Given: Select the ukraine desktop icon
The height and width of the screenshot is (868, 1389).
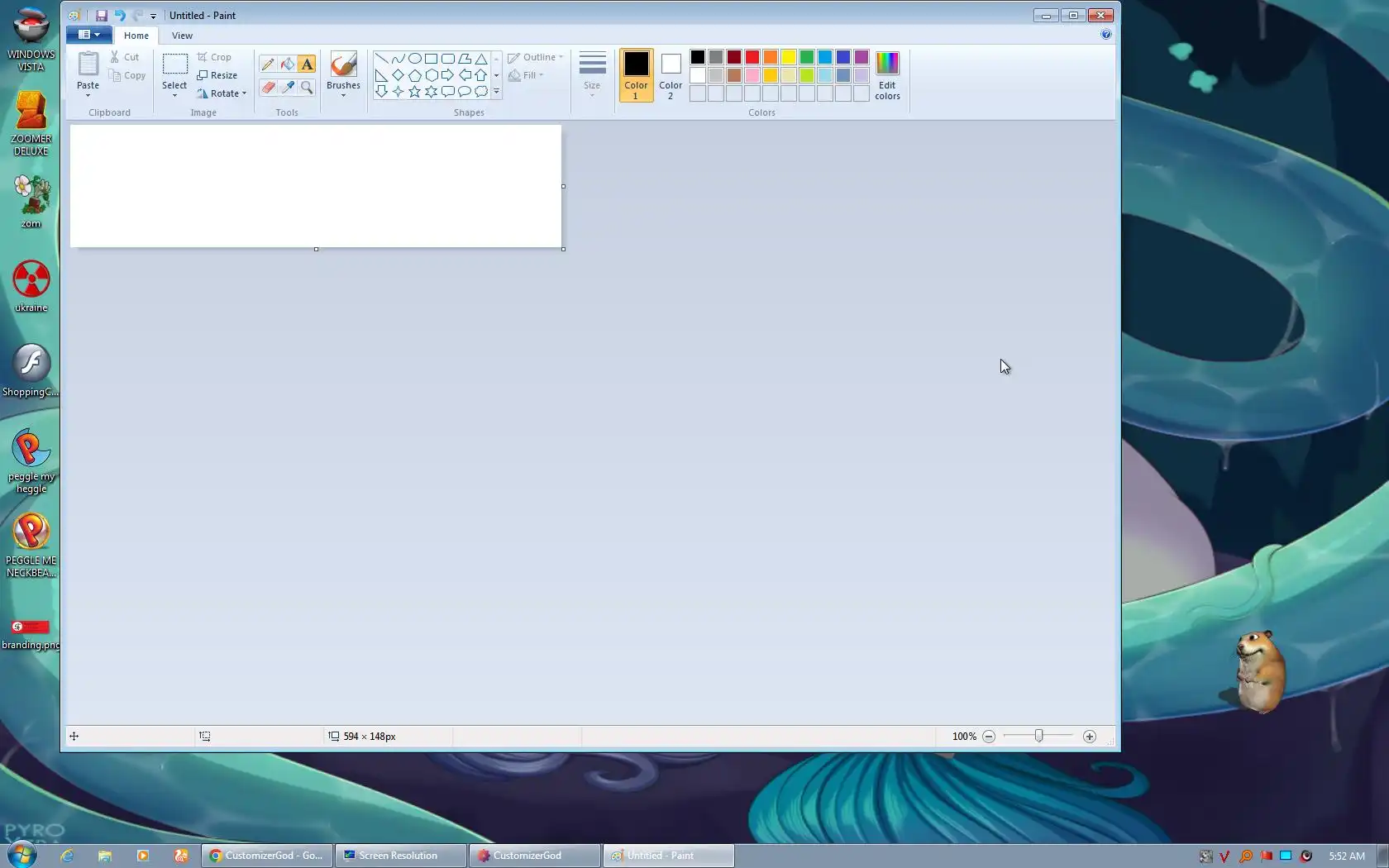Looking at the screenshot, I should (31, 286).
